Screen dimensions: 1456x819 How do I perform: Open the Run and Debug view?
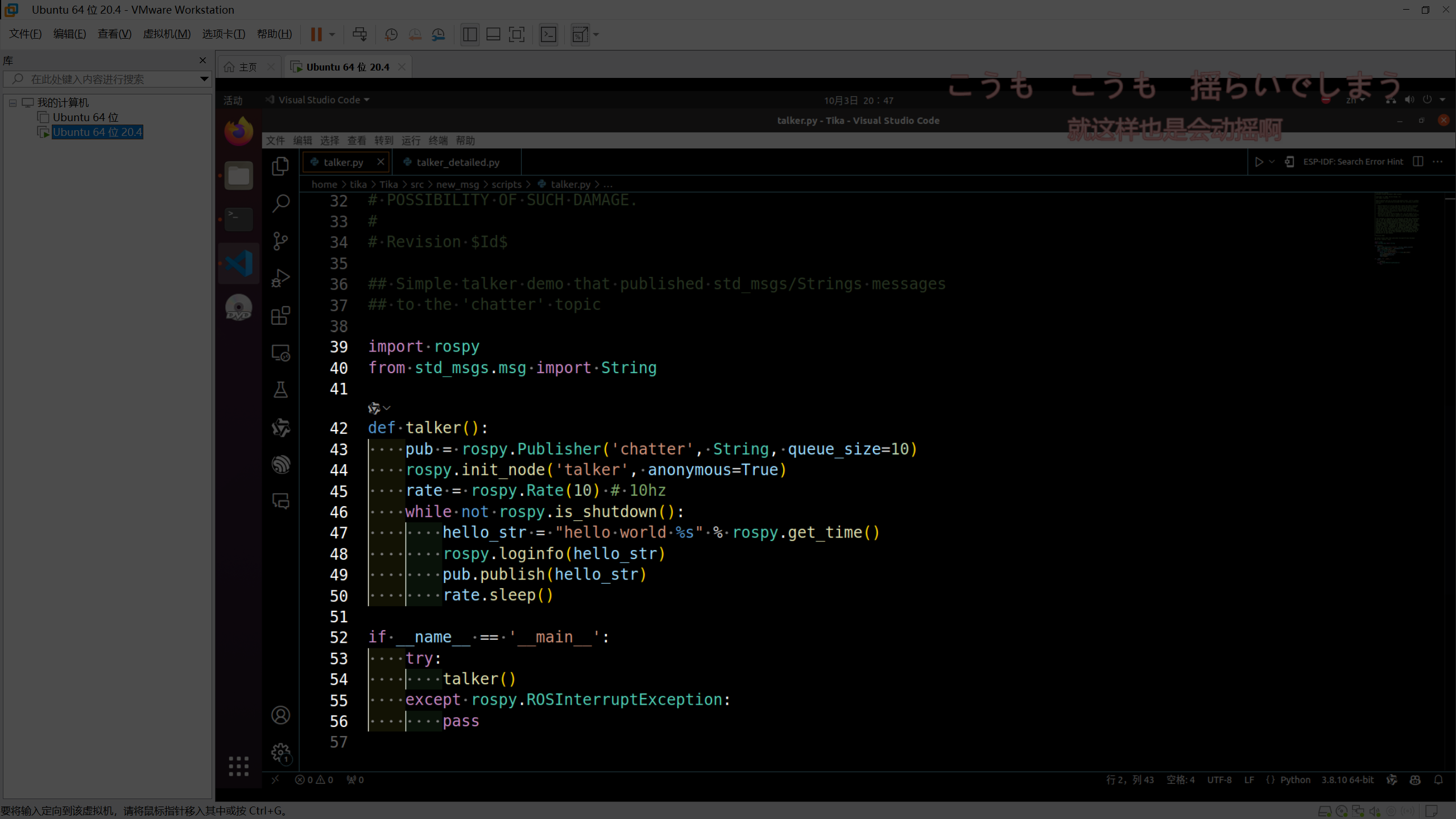pyautogui.click(x=280, y=278)
